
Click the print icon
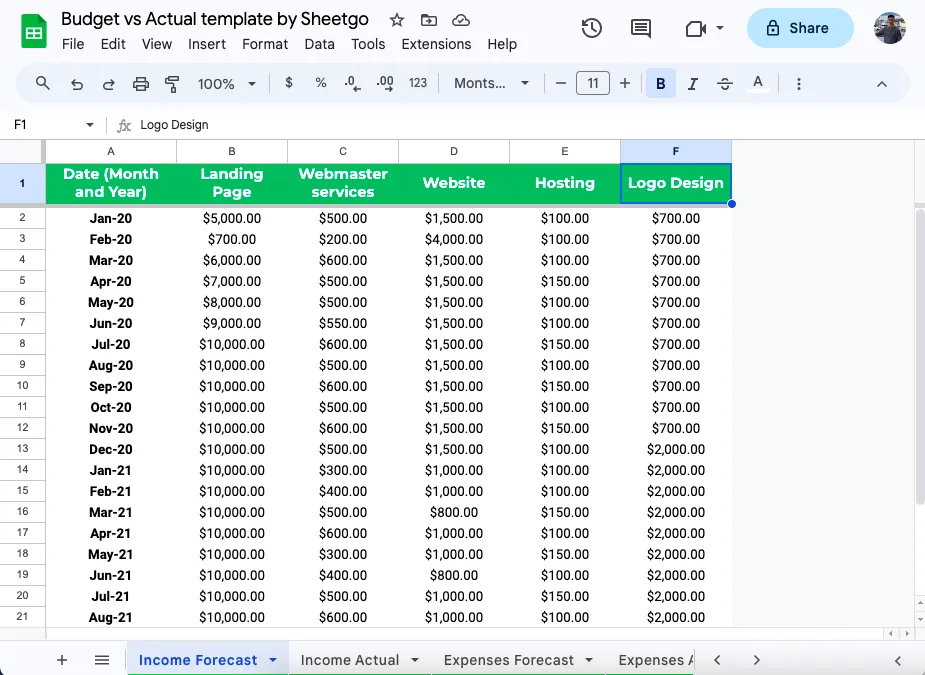(140, 84)
